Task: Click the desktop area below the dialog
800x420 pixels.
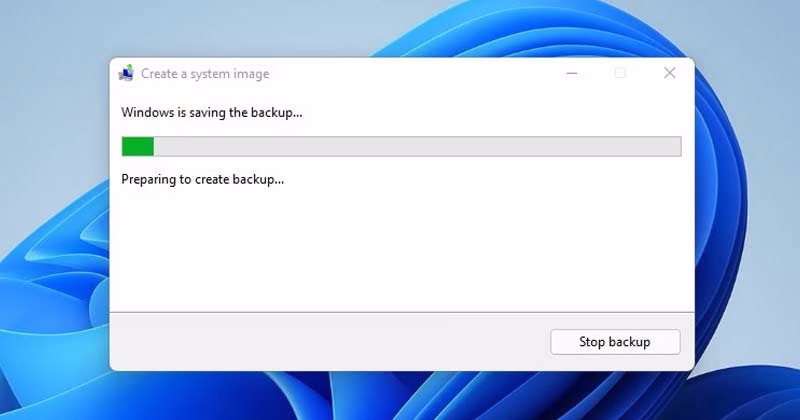Action: coord(400,396)
